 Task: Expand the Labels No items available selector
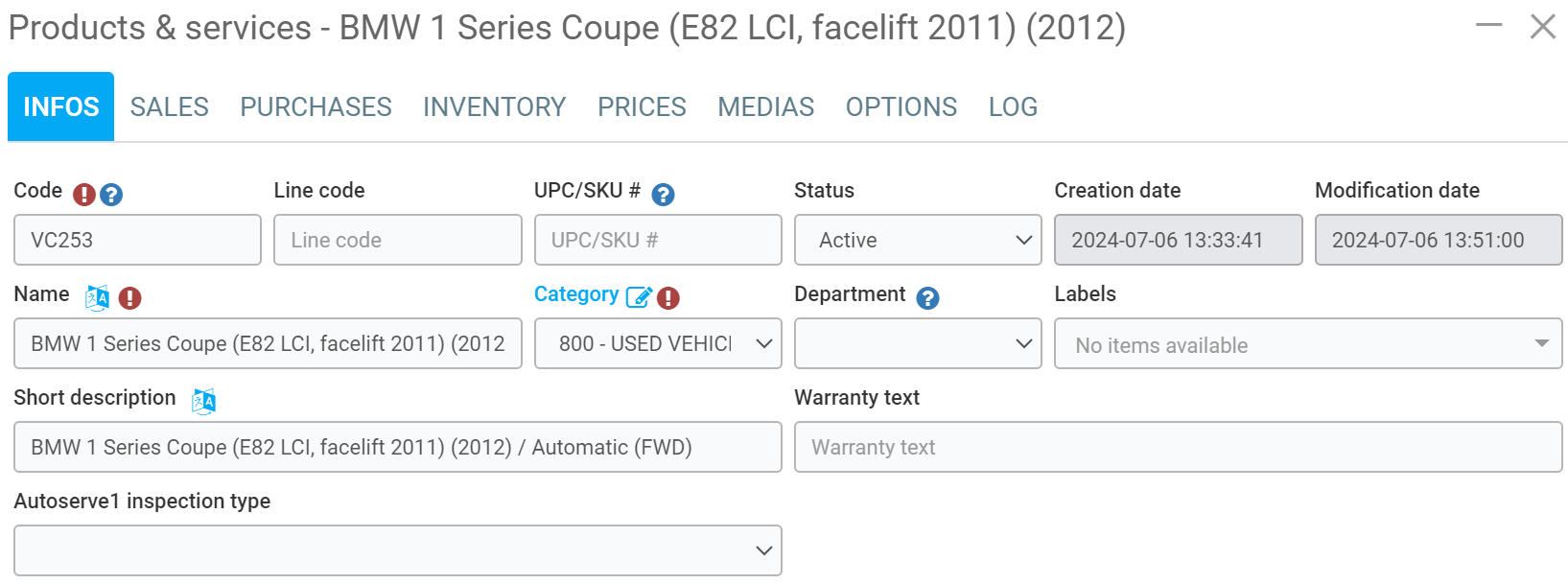click(x=1308, y=343)
